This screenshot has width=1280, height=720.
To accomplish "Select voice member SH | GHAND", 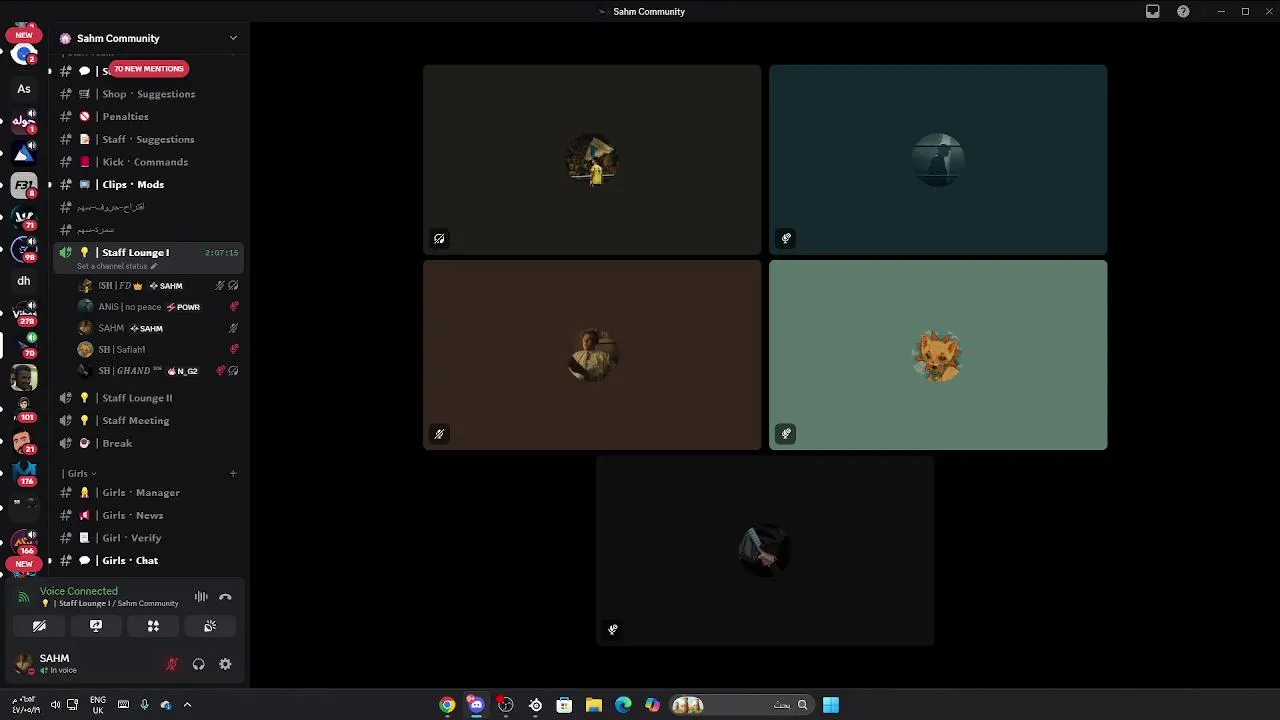I will click(158, 371).
